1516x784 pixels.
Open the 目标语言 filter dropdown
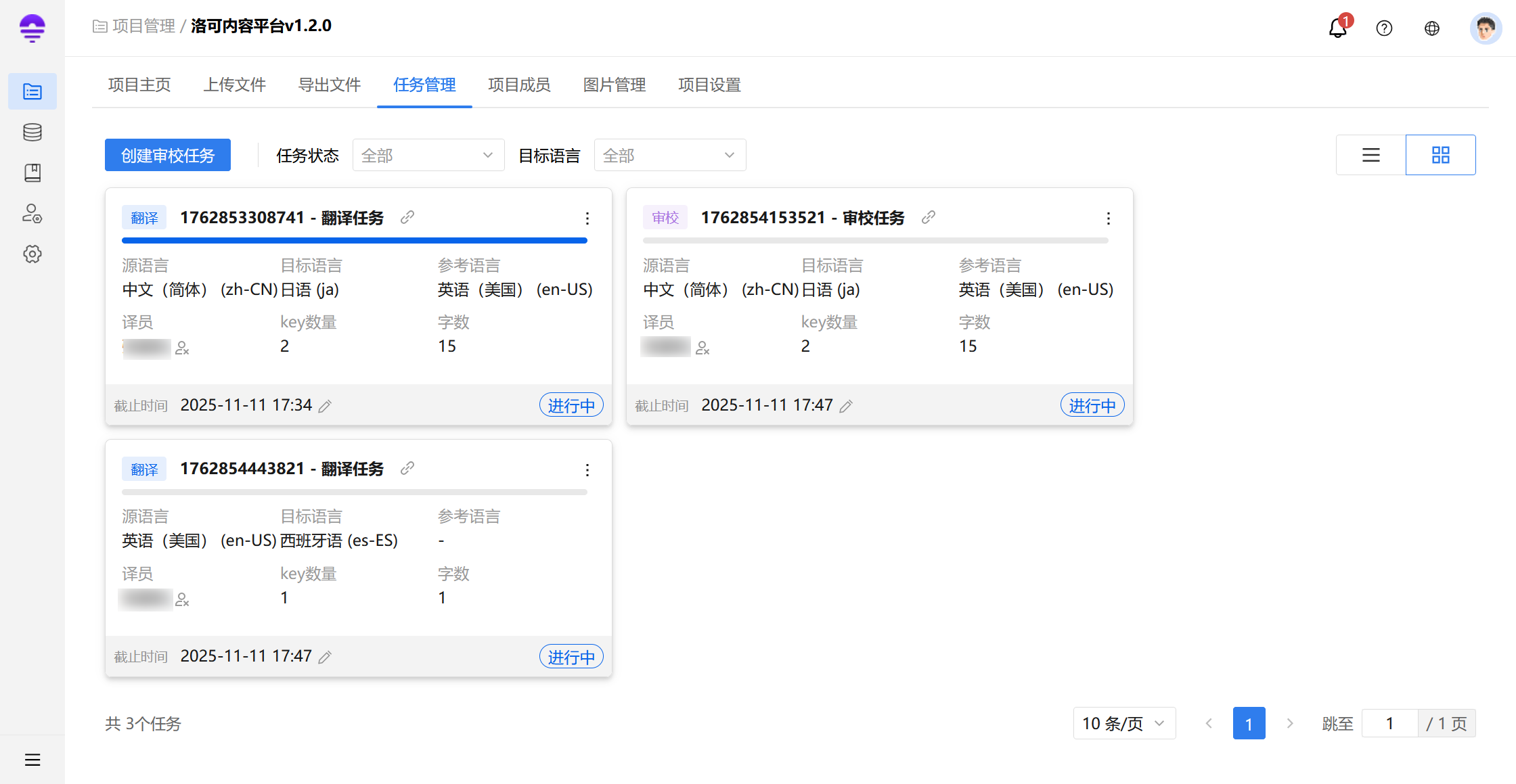pos(669,156)
